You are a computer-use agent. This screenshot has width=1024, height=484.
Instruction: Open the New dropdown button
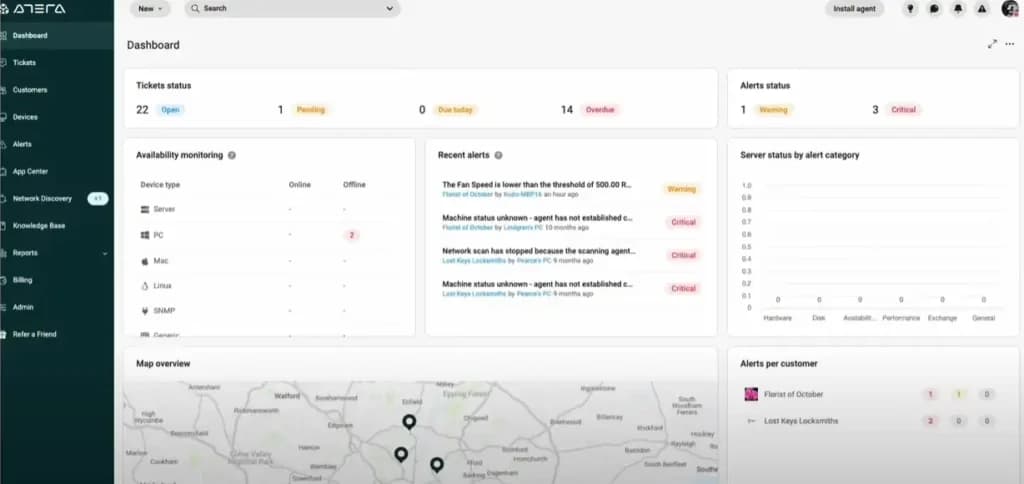tap(150, 8)
